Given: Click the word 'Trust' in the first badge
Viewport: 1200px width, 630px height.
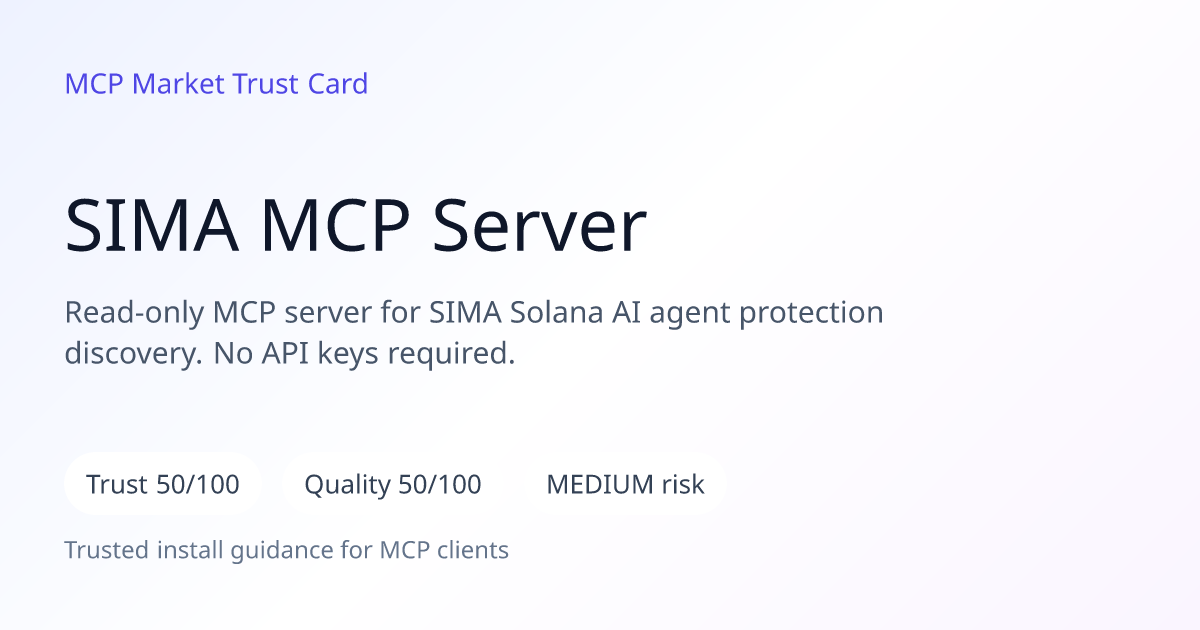Looking at the screenshot, I should pyautogui.click(x=117, y=485).
